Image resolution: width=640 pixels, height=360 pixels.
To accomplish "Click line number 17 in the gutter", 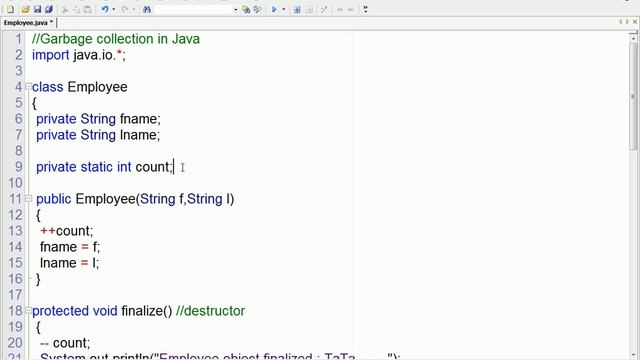I will 16,295.
